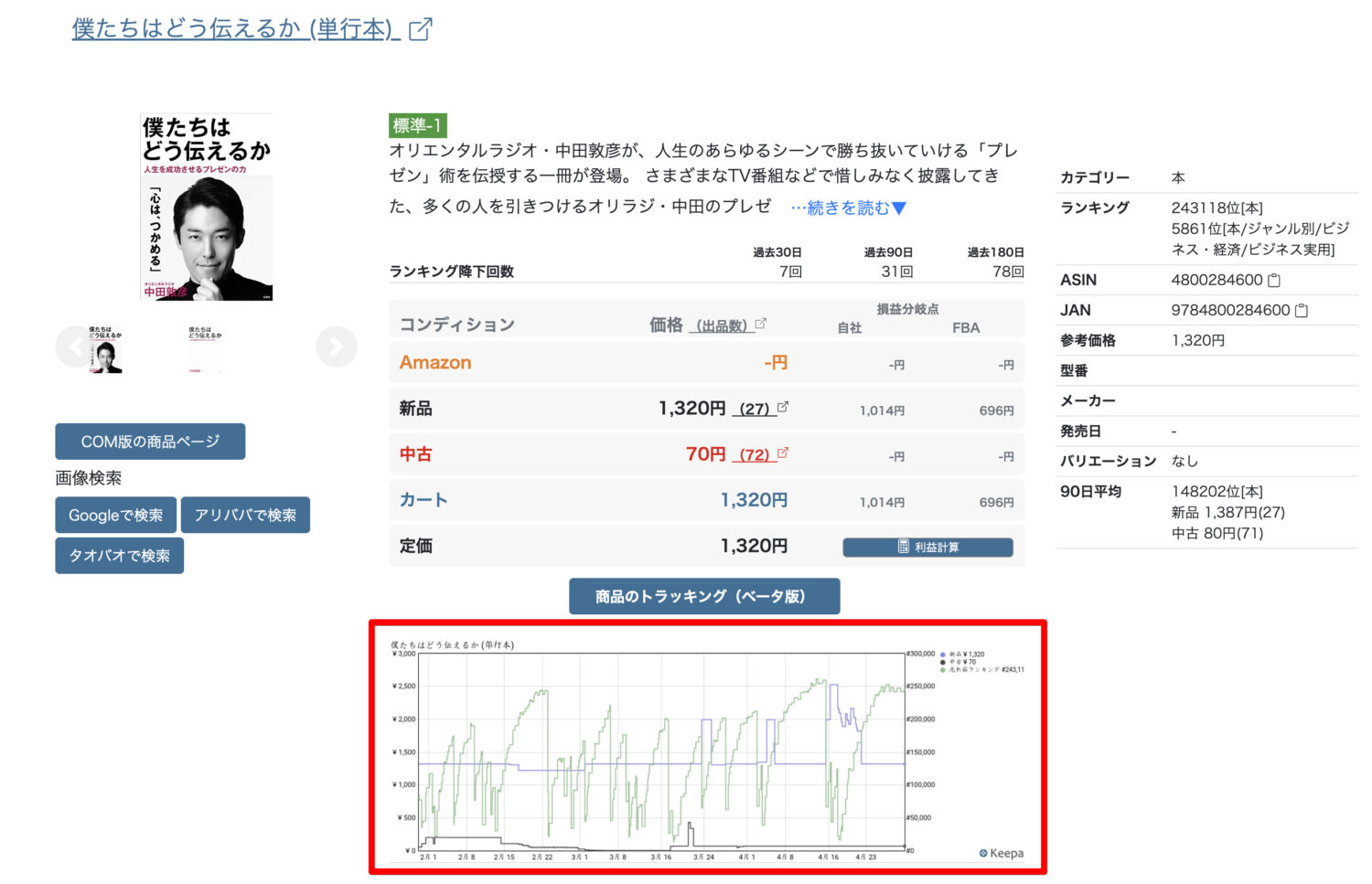Click COM版の商品ページ button
The image size is (1372, 884).
click(x=150, y=442)
